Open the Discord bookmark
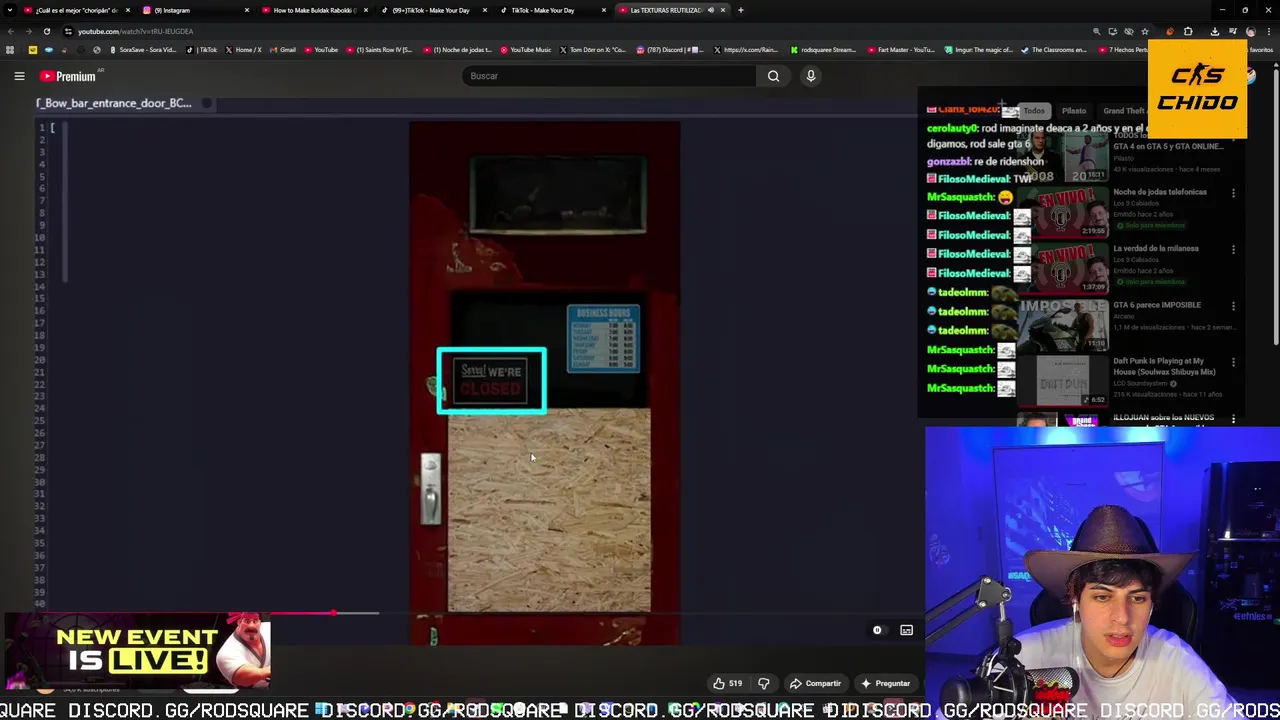 pos(670,50)
